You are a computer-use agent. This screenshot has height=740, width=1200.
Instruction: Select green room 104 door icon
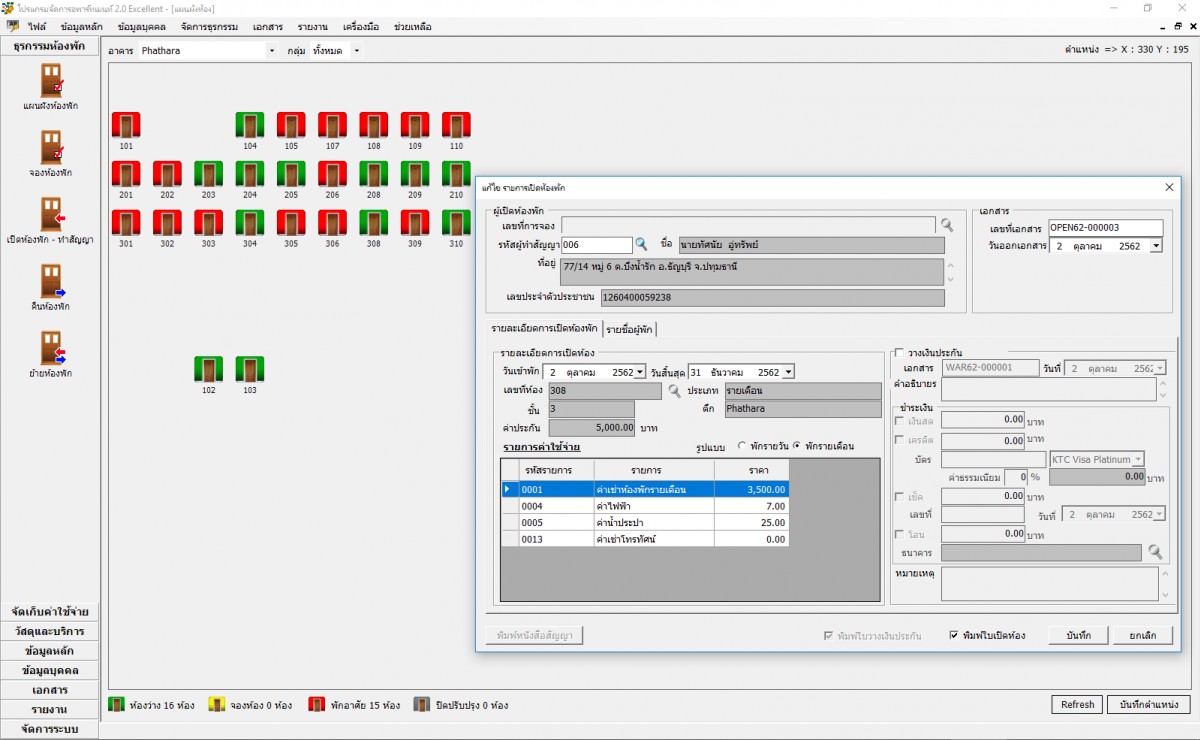(249, 125)
